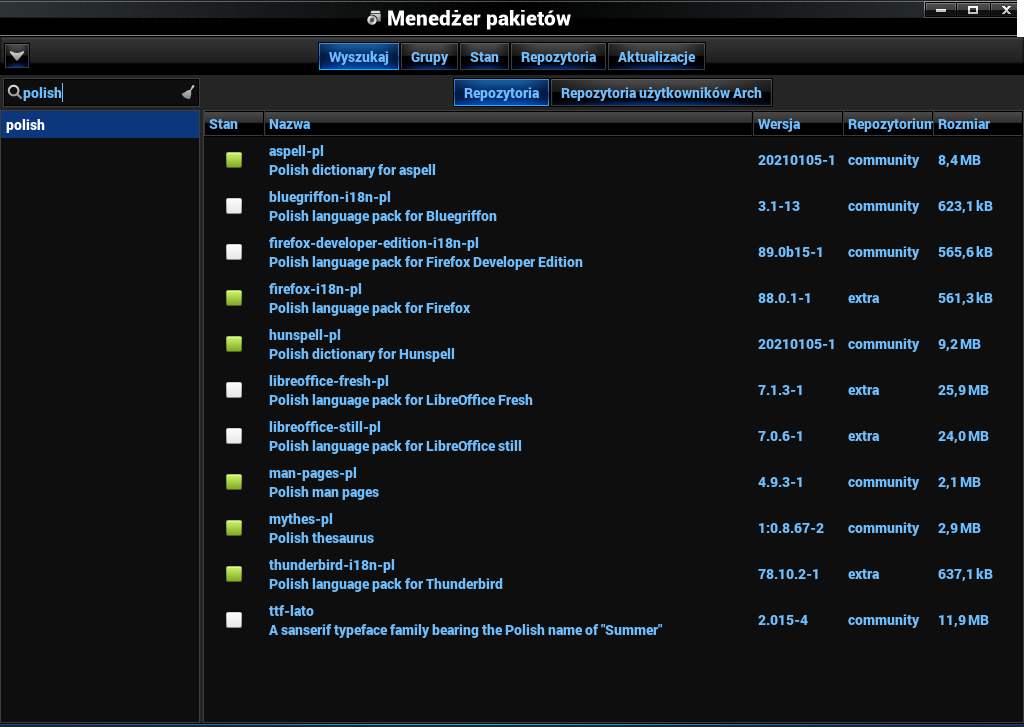Open the Stan tab
Screen dimensions: 1024x727
pos(484,57)
